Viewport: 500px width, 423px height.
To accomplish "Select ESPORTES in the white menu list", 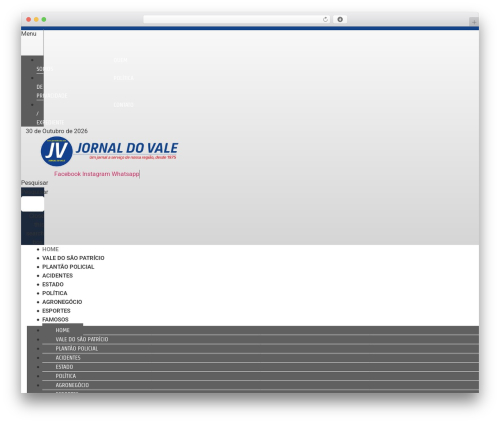I will (x=56, y=311).
